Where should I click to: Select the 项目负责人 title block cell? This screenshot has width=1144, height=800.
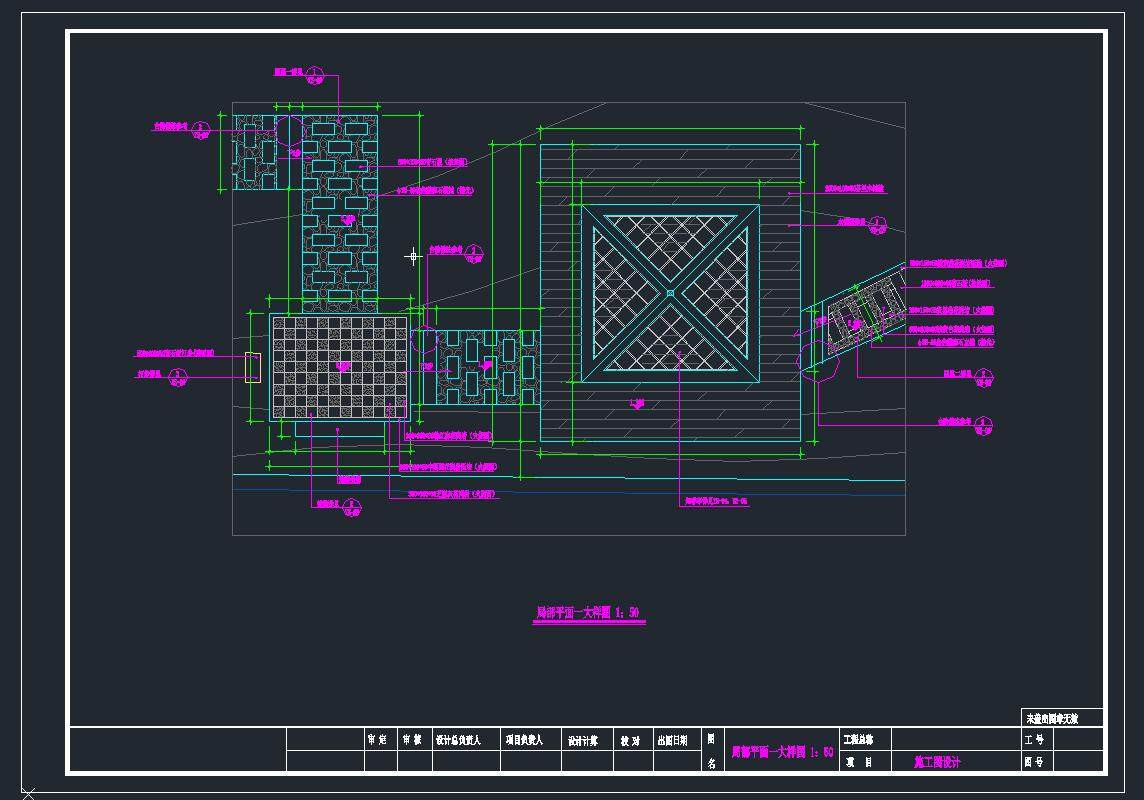(524, 740)
